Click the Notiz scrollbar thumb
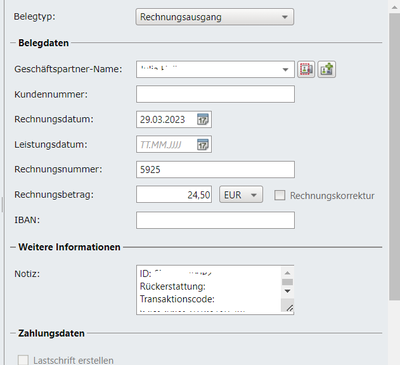 click(287, 282)
